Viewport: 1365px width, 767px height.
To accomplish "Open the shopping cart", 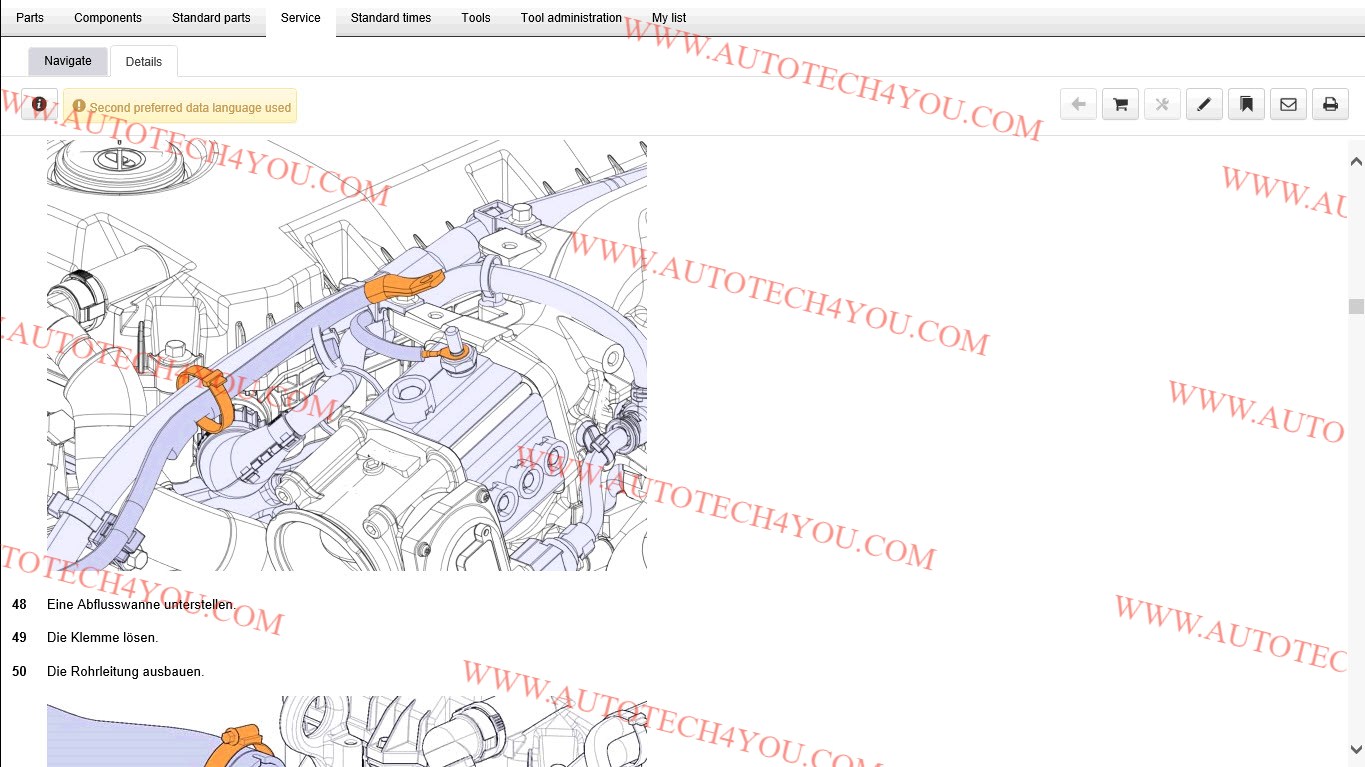I will [1120, 104].
